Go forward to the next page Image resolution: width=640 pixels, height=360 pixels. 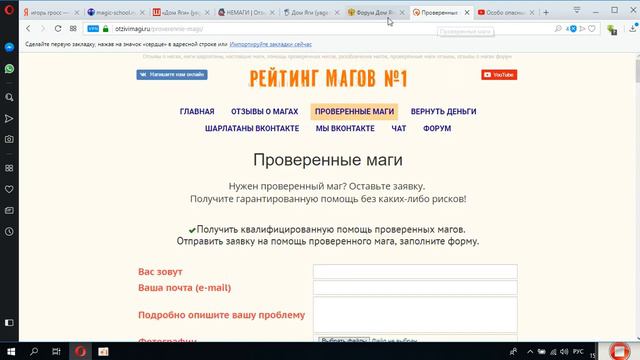tap(43, 29)
